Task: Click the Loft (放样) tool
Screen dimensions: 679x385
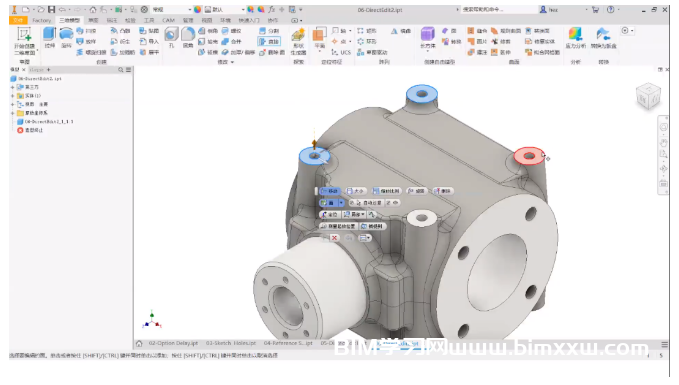Action: 86,42
